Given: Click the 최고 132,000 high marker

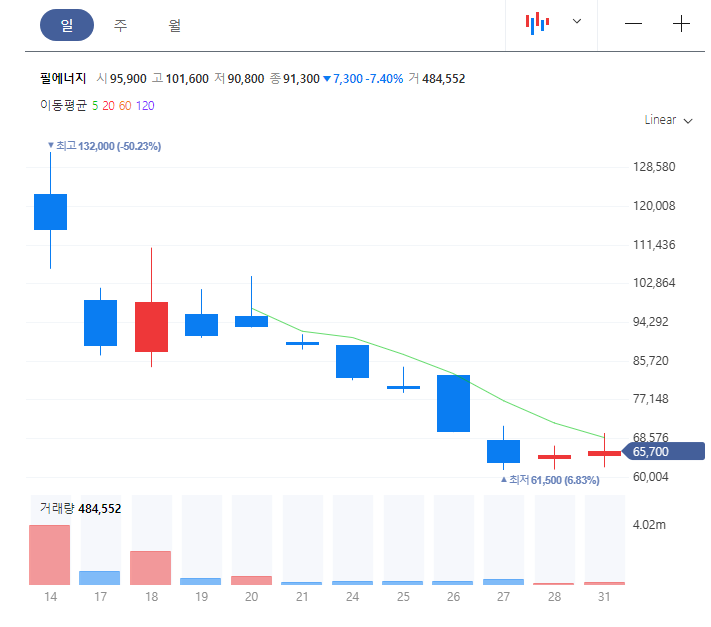Looking at the screenshot, I should [x=105, y=146].
